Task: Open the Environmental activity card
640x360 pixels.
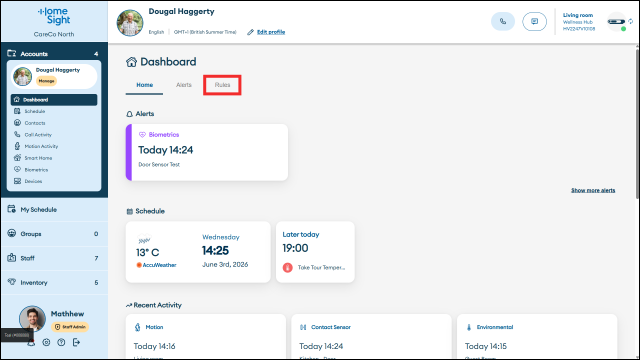Action: point(537,336)
